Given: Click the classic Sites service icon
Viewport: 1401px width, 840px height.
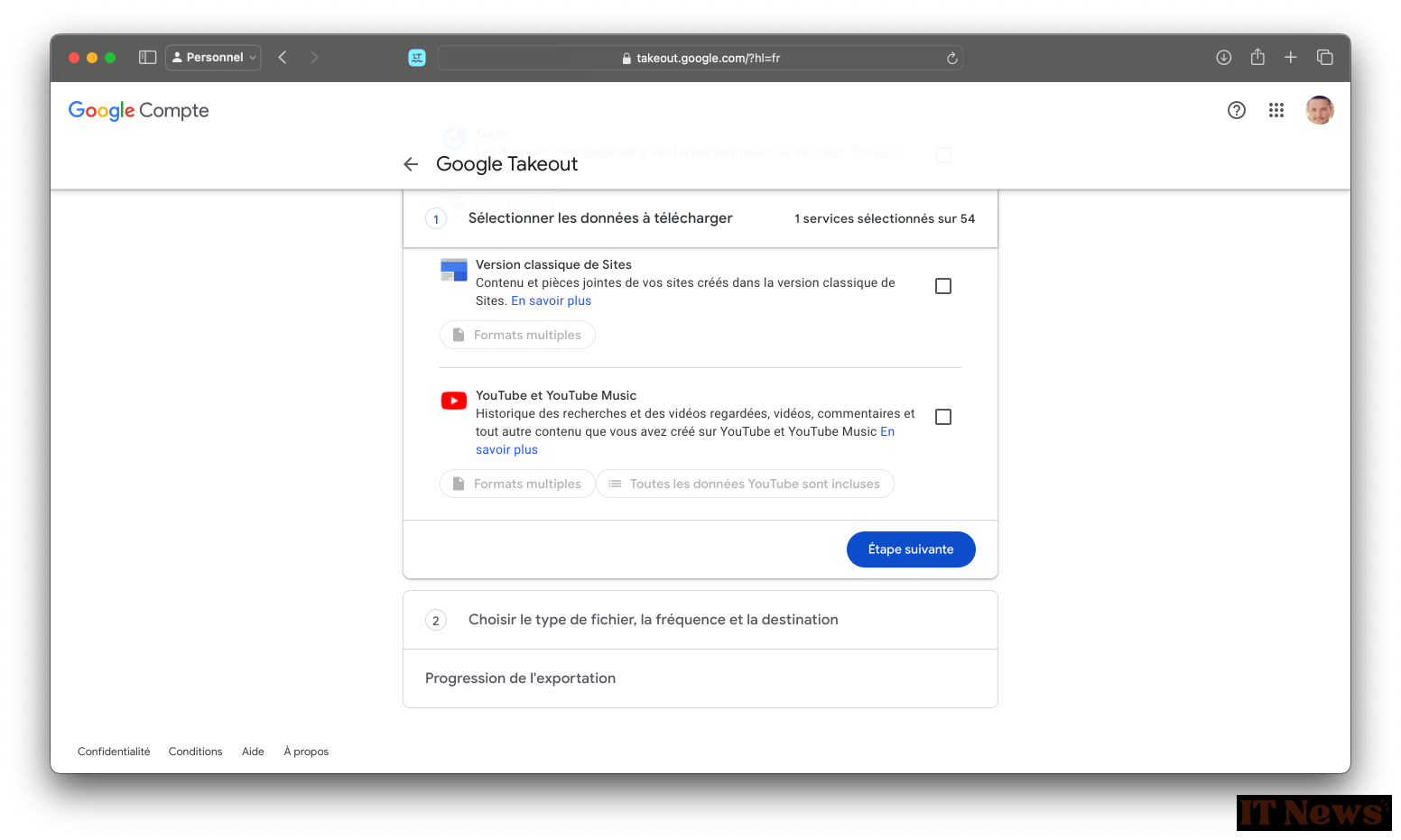Looking at the screenshot, I should point(453,270).
